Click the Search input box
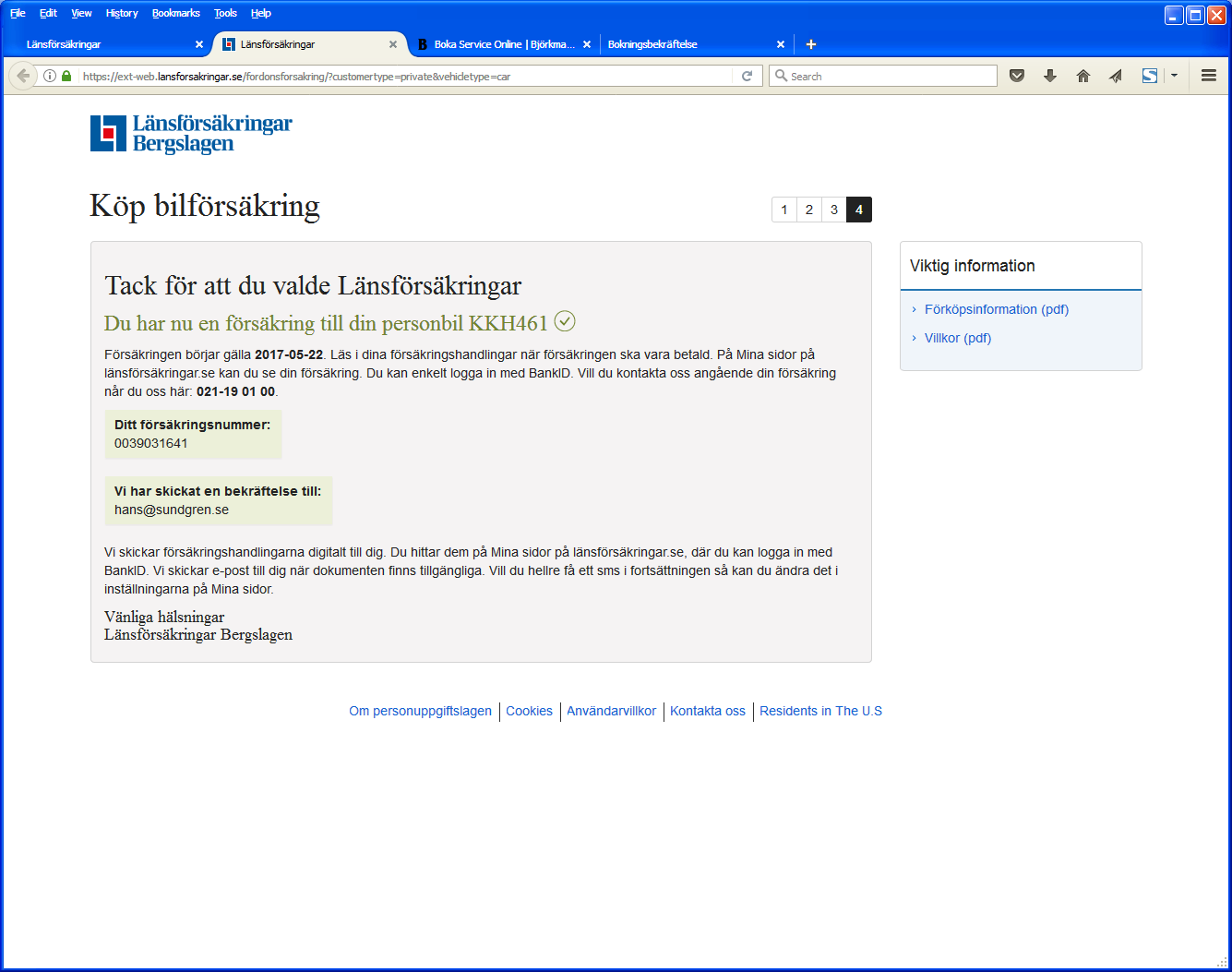Image resolution: width=1232 pixels, height=972 pixels. point(883,76)
